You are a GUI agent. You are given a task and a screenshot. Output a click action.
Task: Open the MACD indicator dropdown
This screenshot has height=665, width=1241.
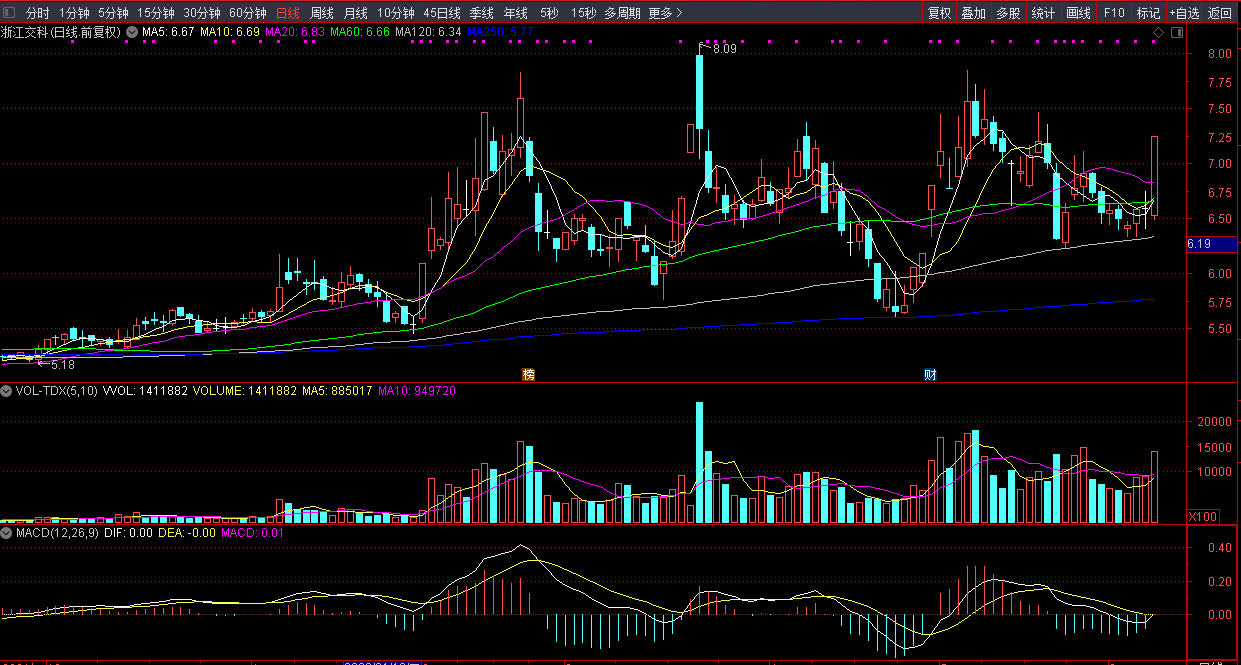coord(7,534)
